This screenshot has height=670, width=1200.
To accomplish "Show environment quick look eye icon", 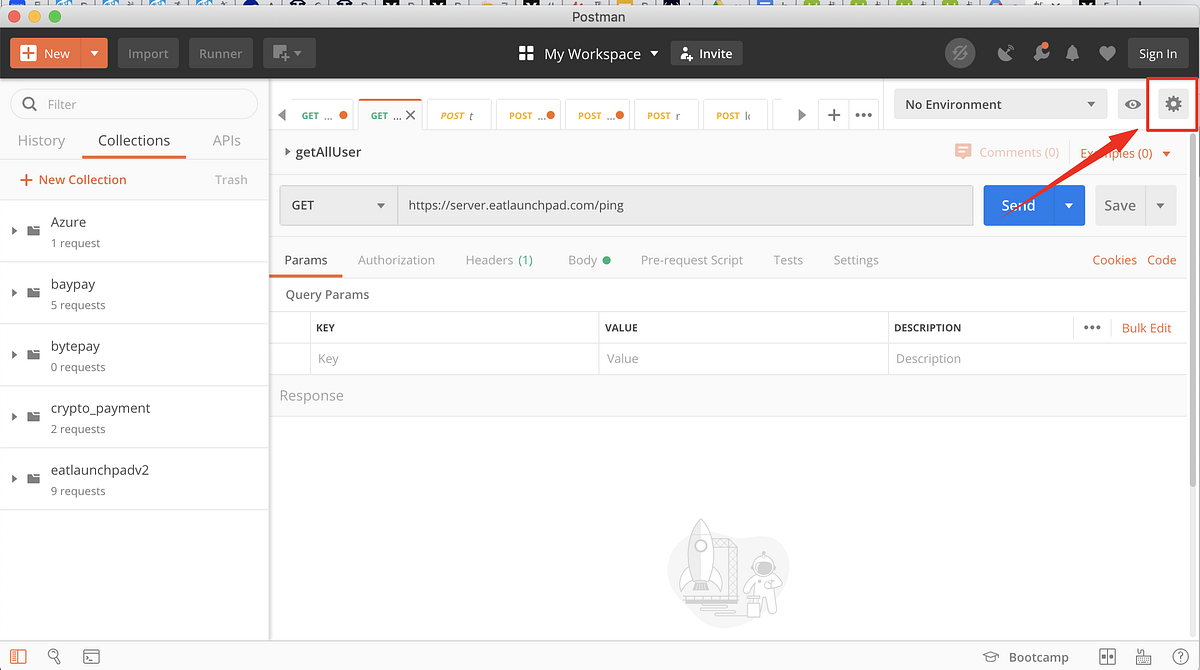I will tap(1132, 104).
